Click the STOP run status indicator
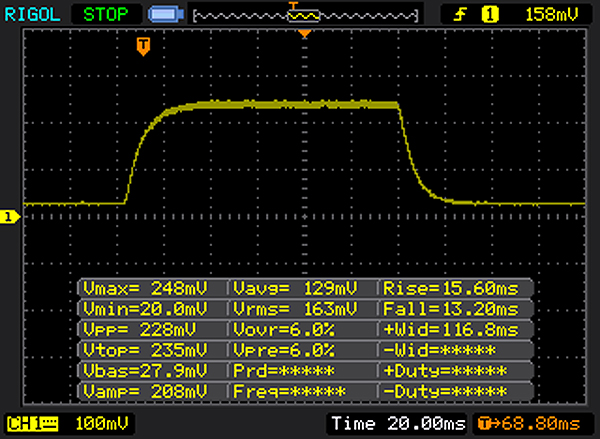The height and width of the screenshot is (439, 600). (106, 15)
